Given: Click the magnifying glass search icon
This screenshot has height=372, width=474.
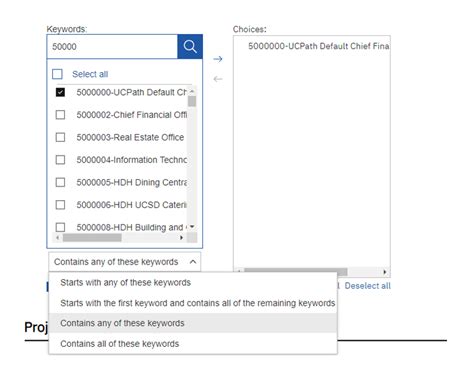Looking at the screenshot, I should pos(190,47).
